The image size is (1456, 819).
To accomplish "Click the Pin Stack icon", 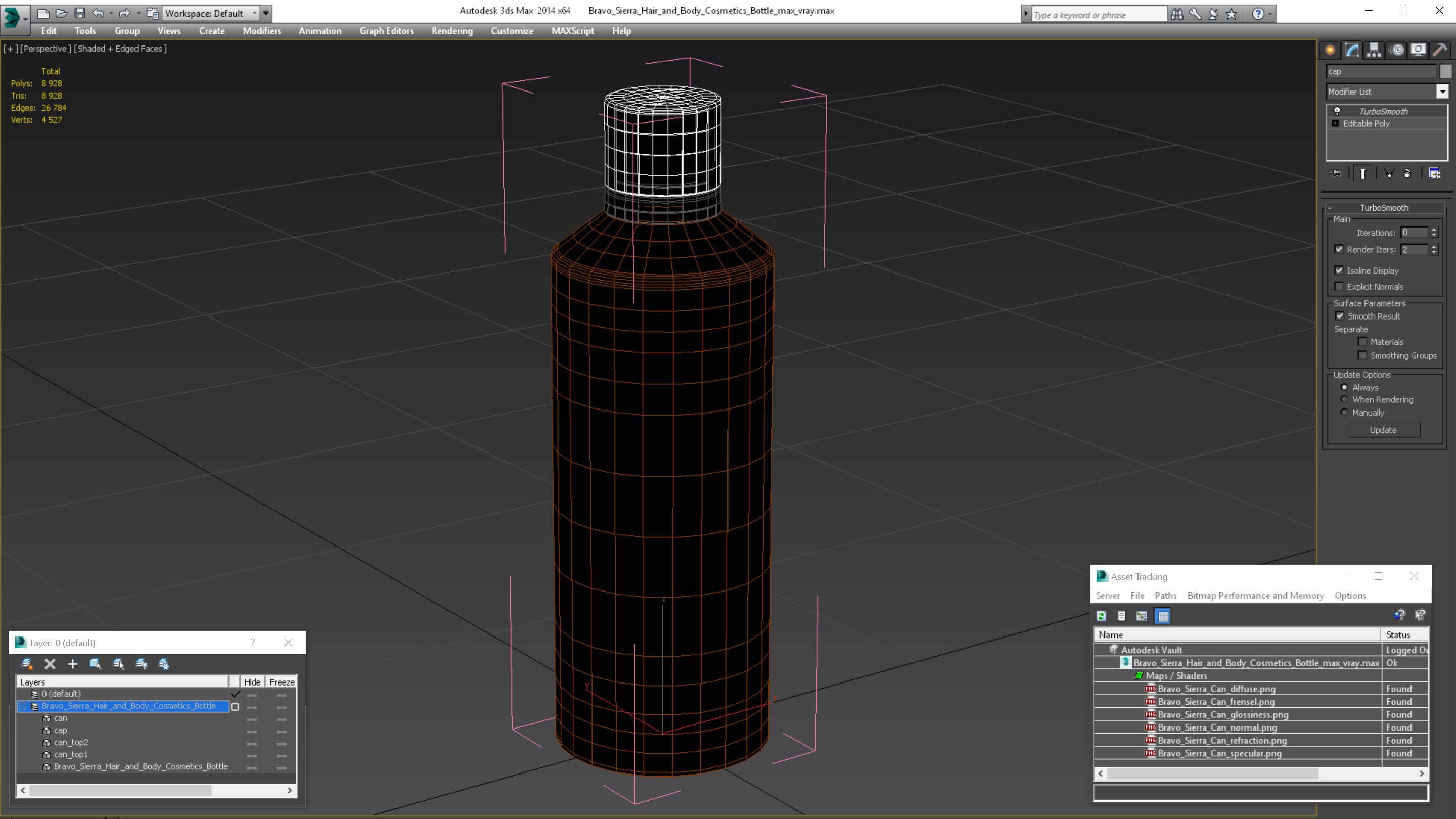I will point(1336,173).
